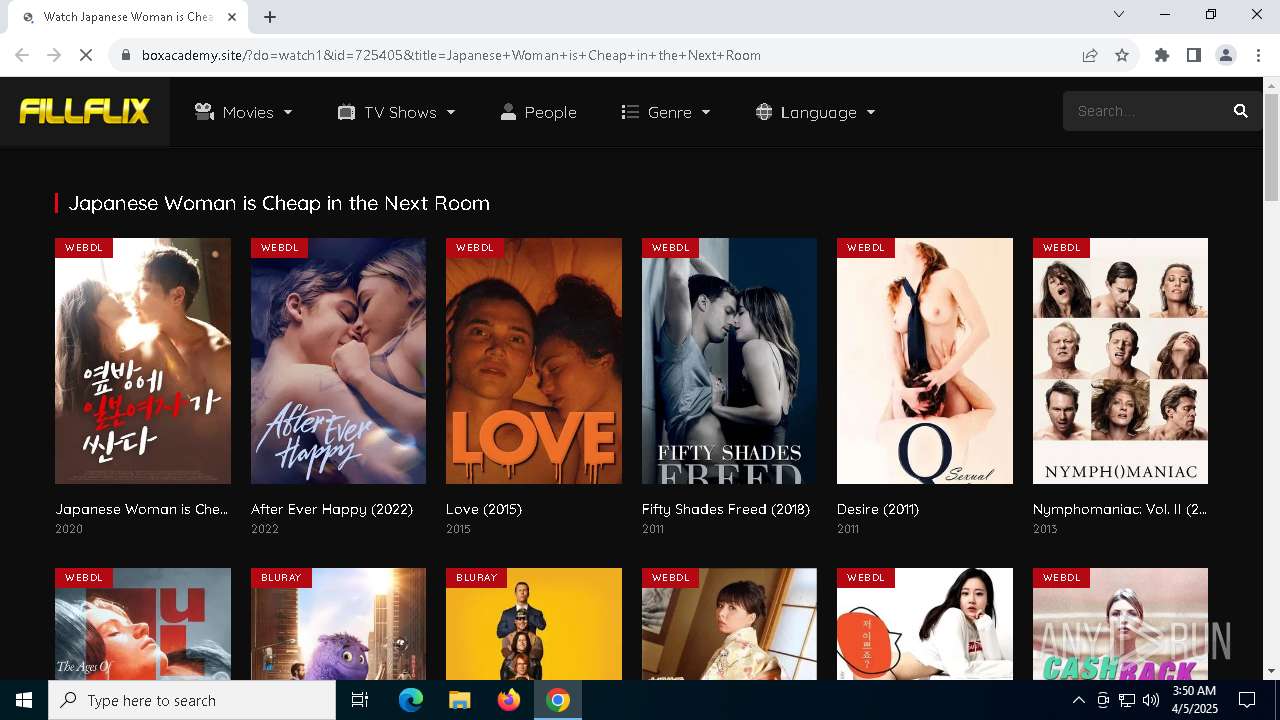The height and width of the screenshot is (720, 1280).
Task: Open the Windows Start menu
Action: click(x=24, y=700)
